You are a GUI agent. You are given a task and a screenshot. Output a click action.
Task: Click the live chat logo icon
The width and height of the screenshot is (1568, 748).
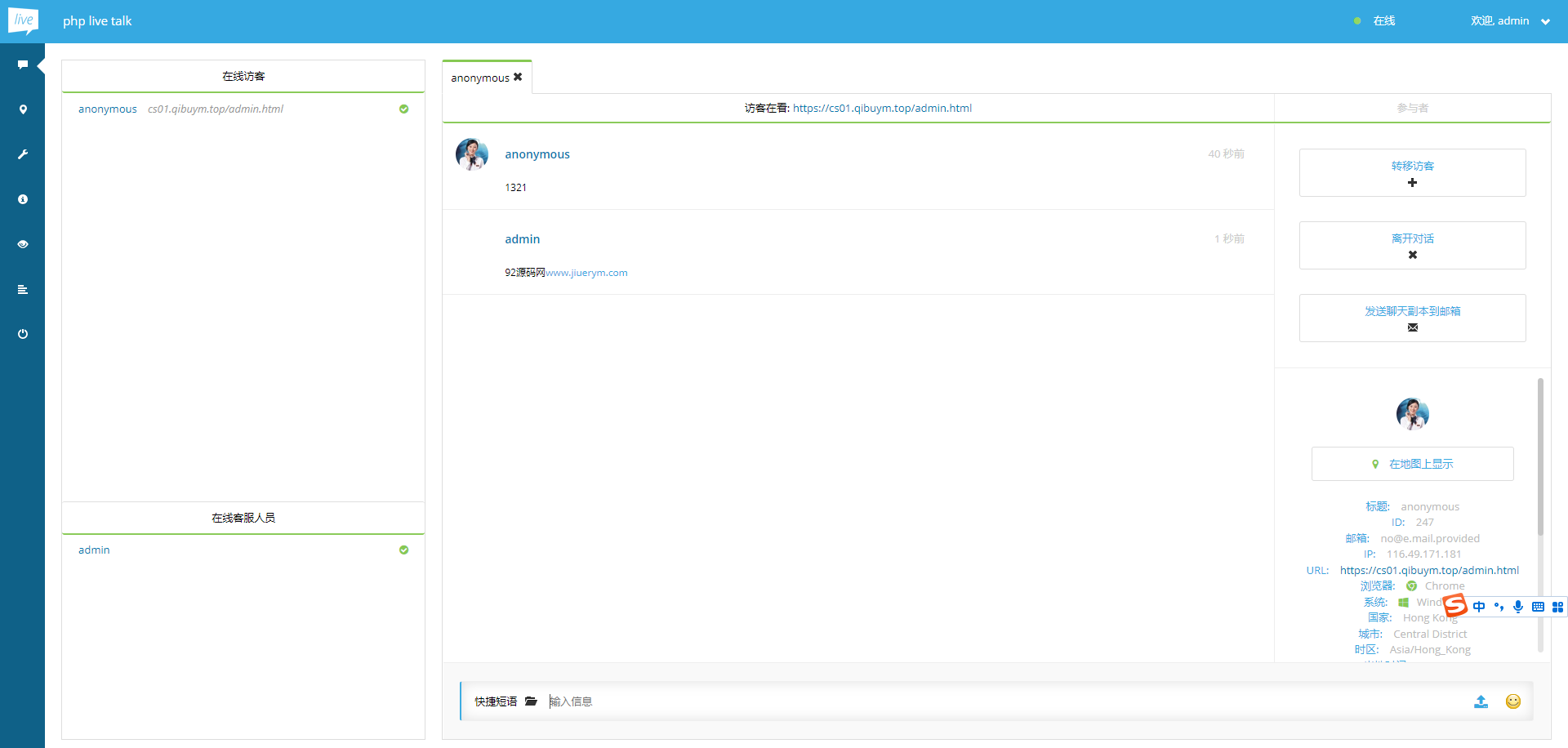(x=23, y=21)
